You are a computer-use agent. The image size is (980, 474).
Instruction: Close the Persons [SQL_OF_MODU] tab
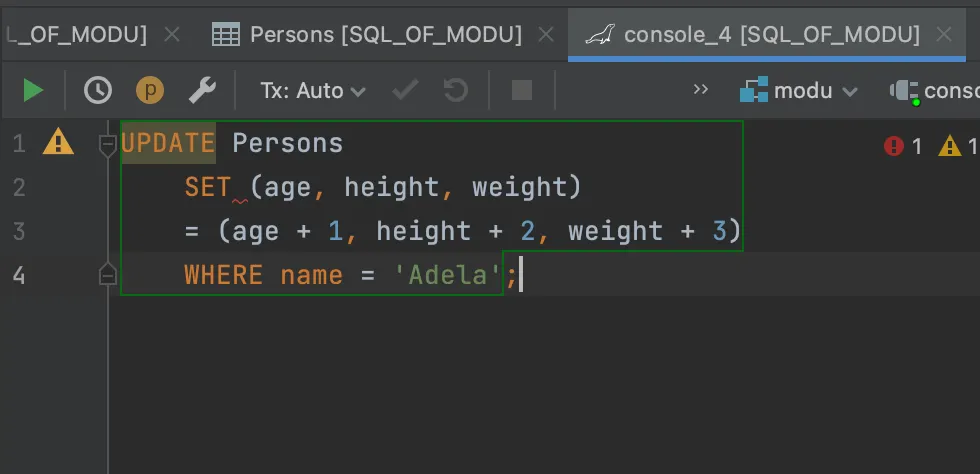[546, 35]
